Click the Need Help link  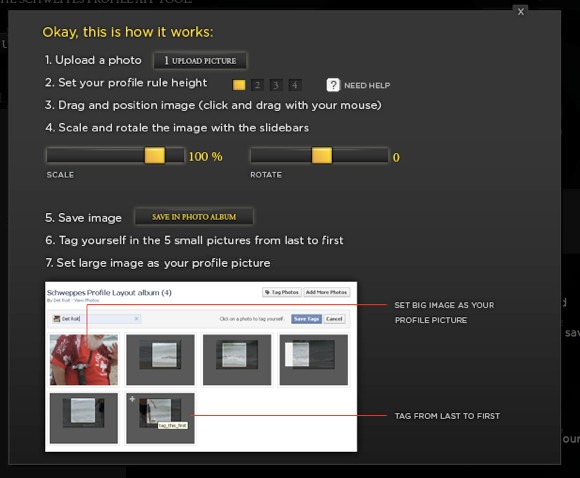(x=367, y=85)
